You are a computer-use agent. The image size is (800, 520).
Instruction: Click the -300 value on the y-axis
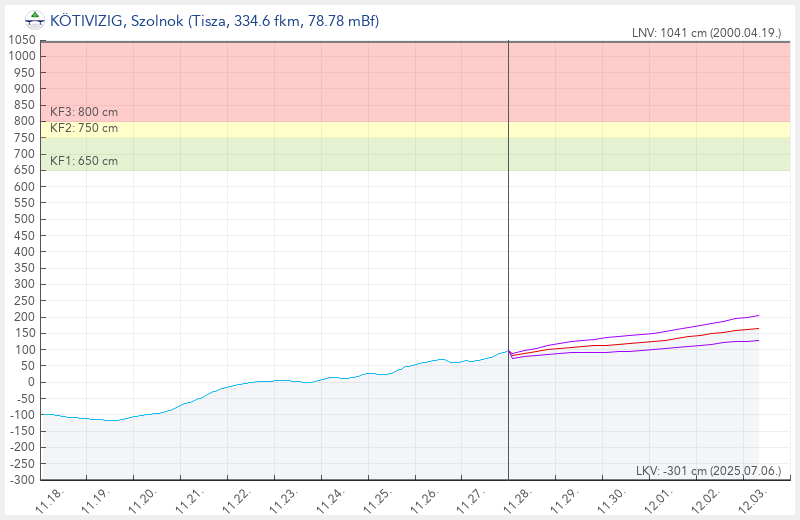tap(22, 480)
